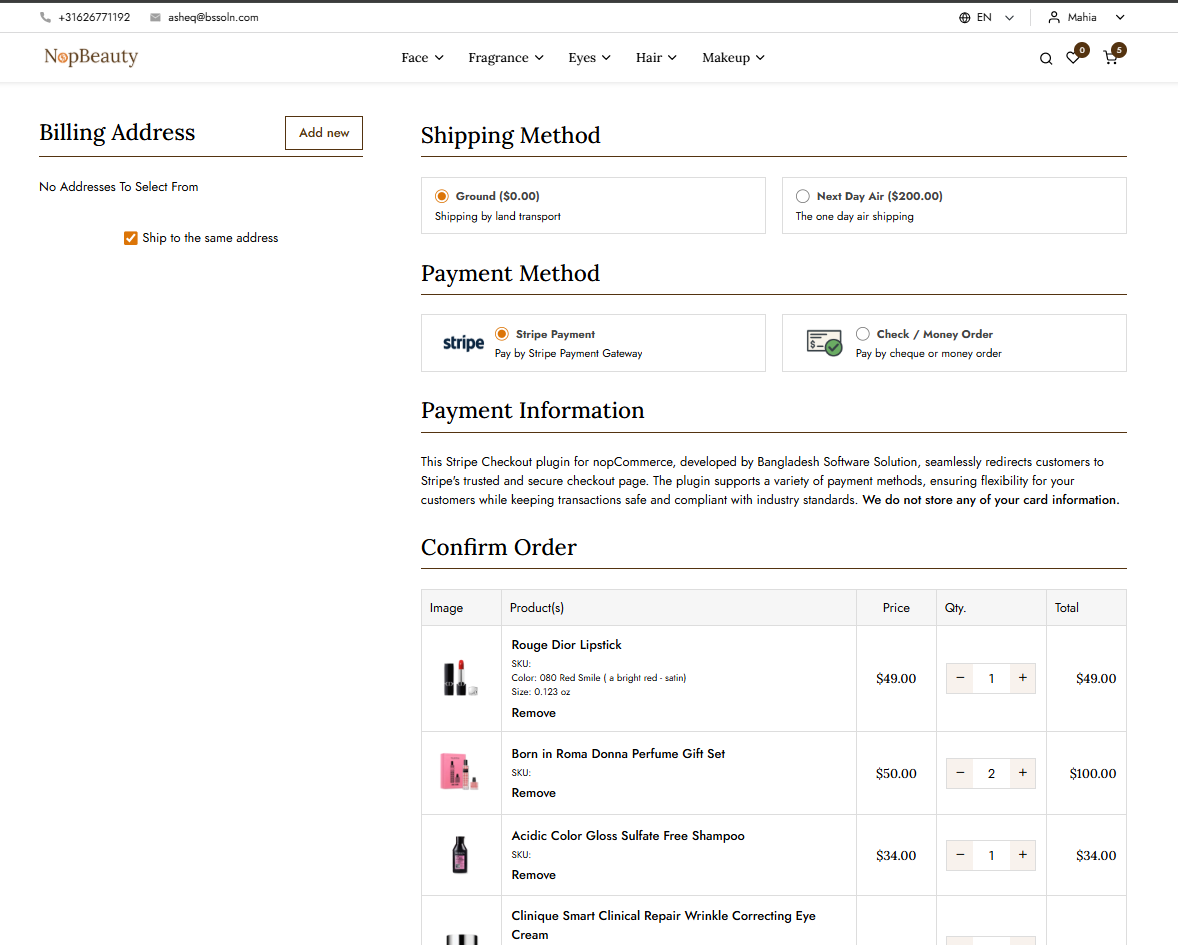Viewport: 1178px width, 945px height.
Task: Open the shopping cart icon
Action: (1110, 58)
